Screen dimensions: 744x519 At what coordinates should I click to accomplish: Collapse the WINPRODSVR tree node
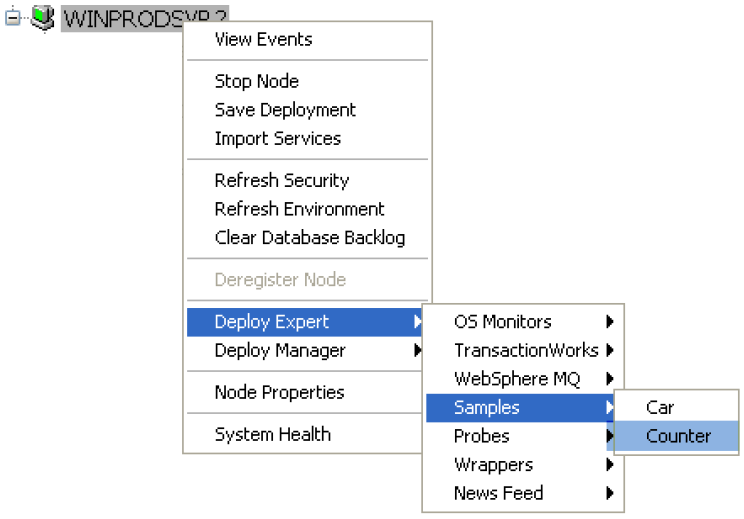pyautogui.click(x=13, y=18)
